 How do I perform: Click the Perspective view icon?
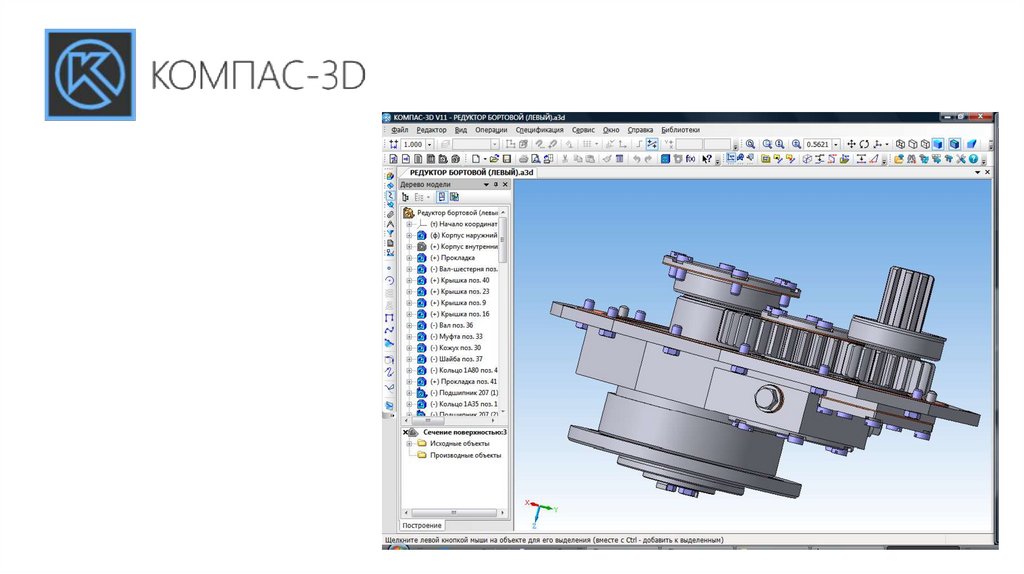click(x=973, y=145)
